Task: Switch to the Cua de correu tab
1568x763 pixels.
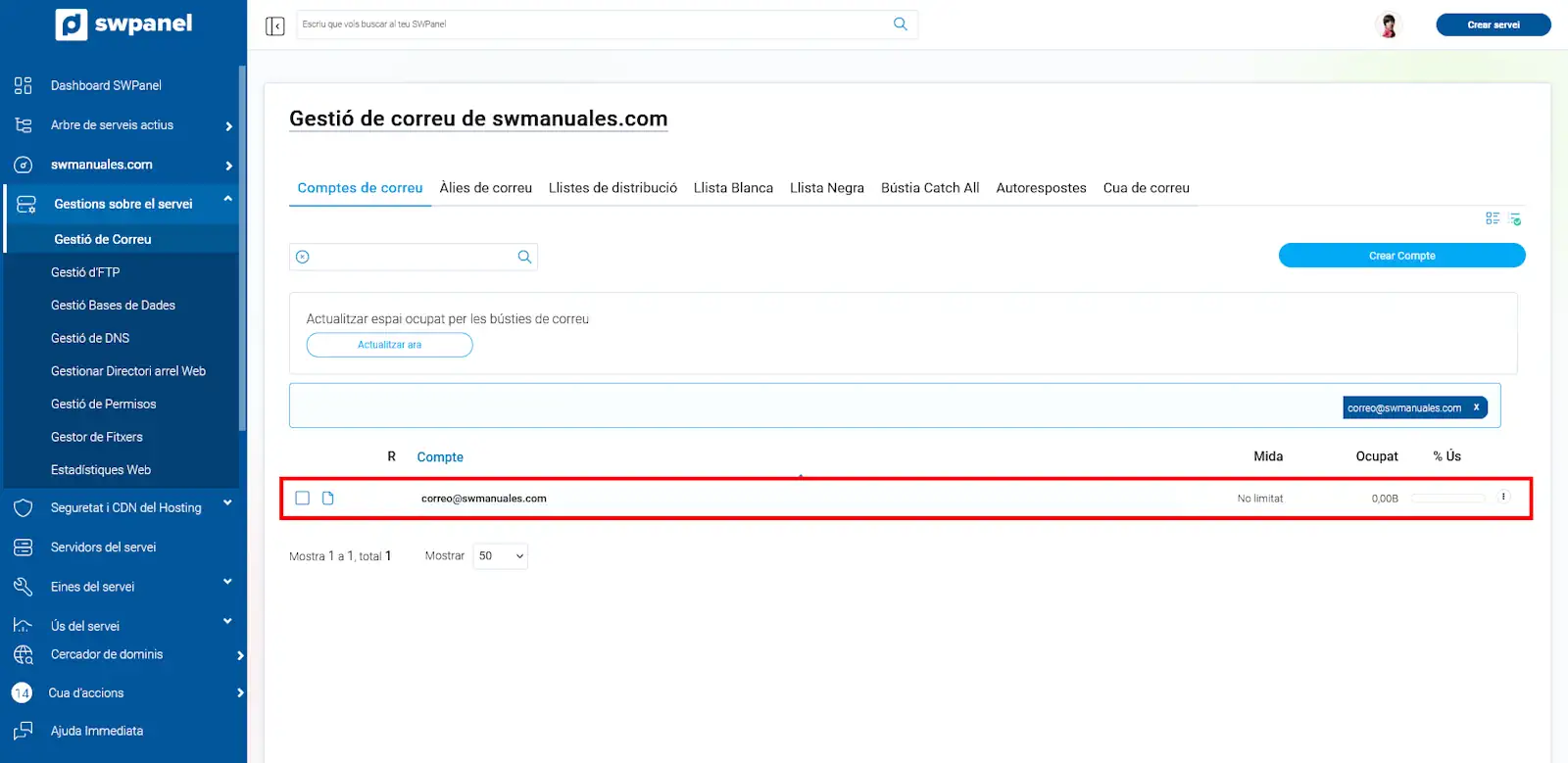Action: coord(1146,188)
